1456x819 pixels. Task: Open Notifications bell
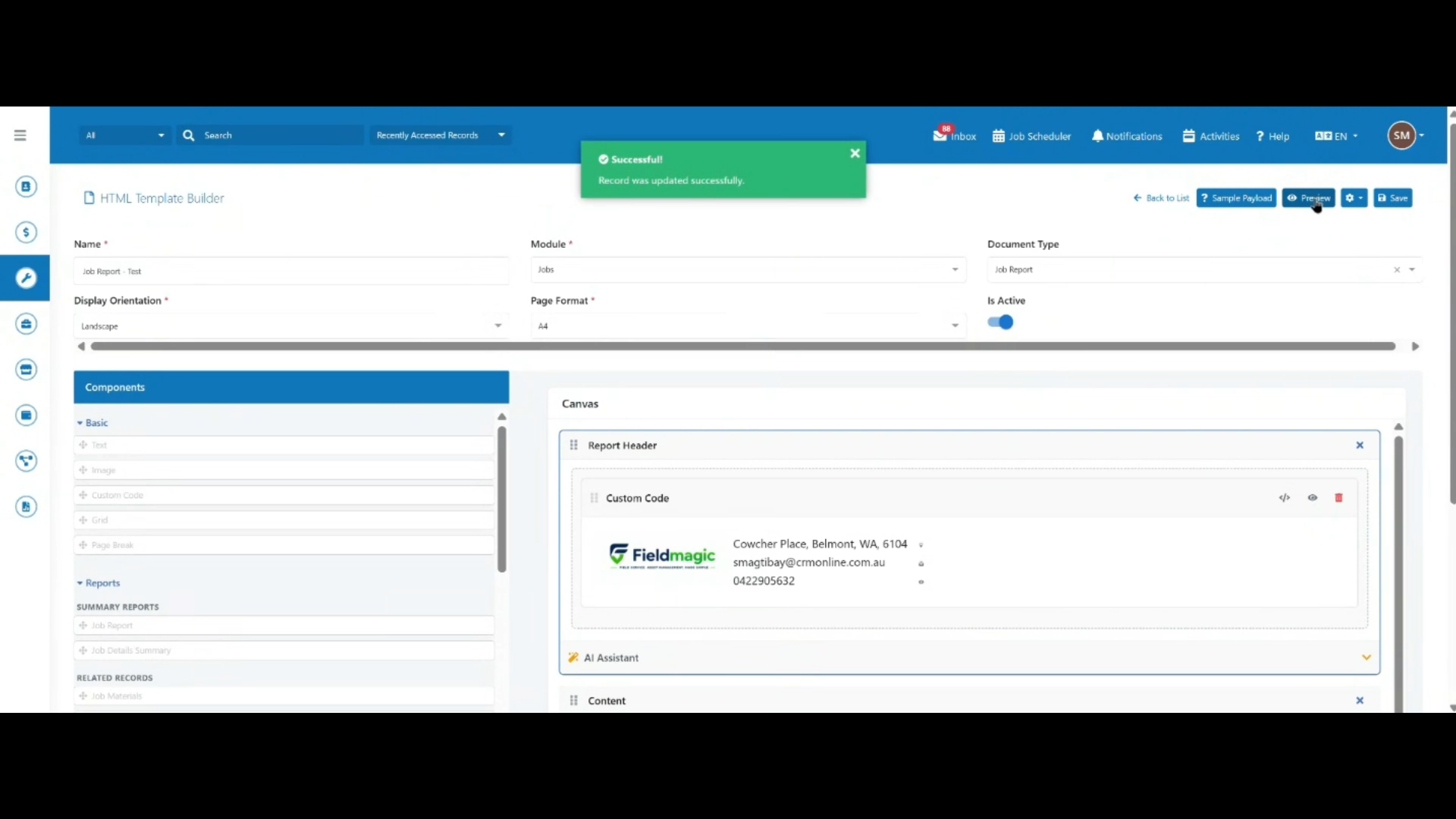coord(1127,136)
